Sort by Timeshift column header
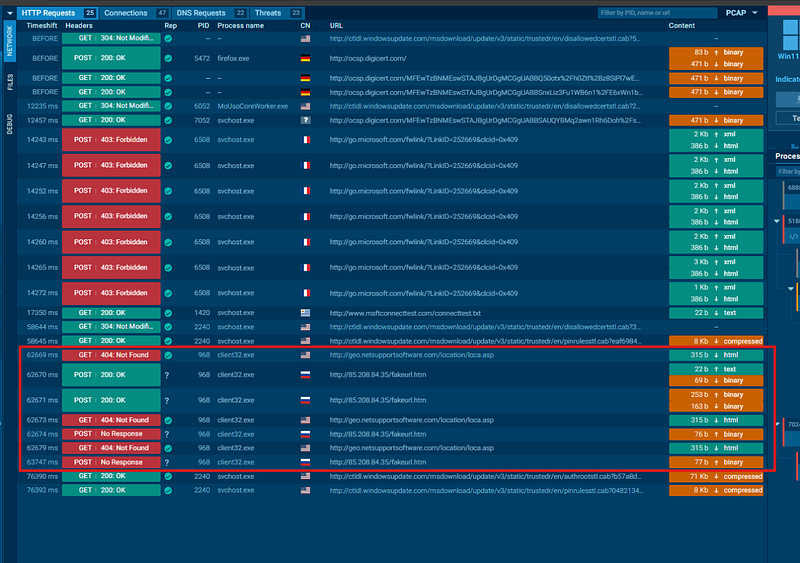 [x=42, y=26]
